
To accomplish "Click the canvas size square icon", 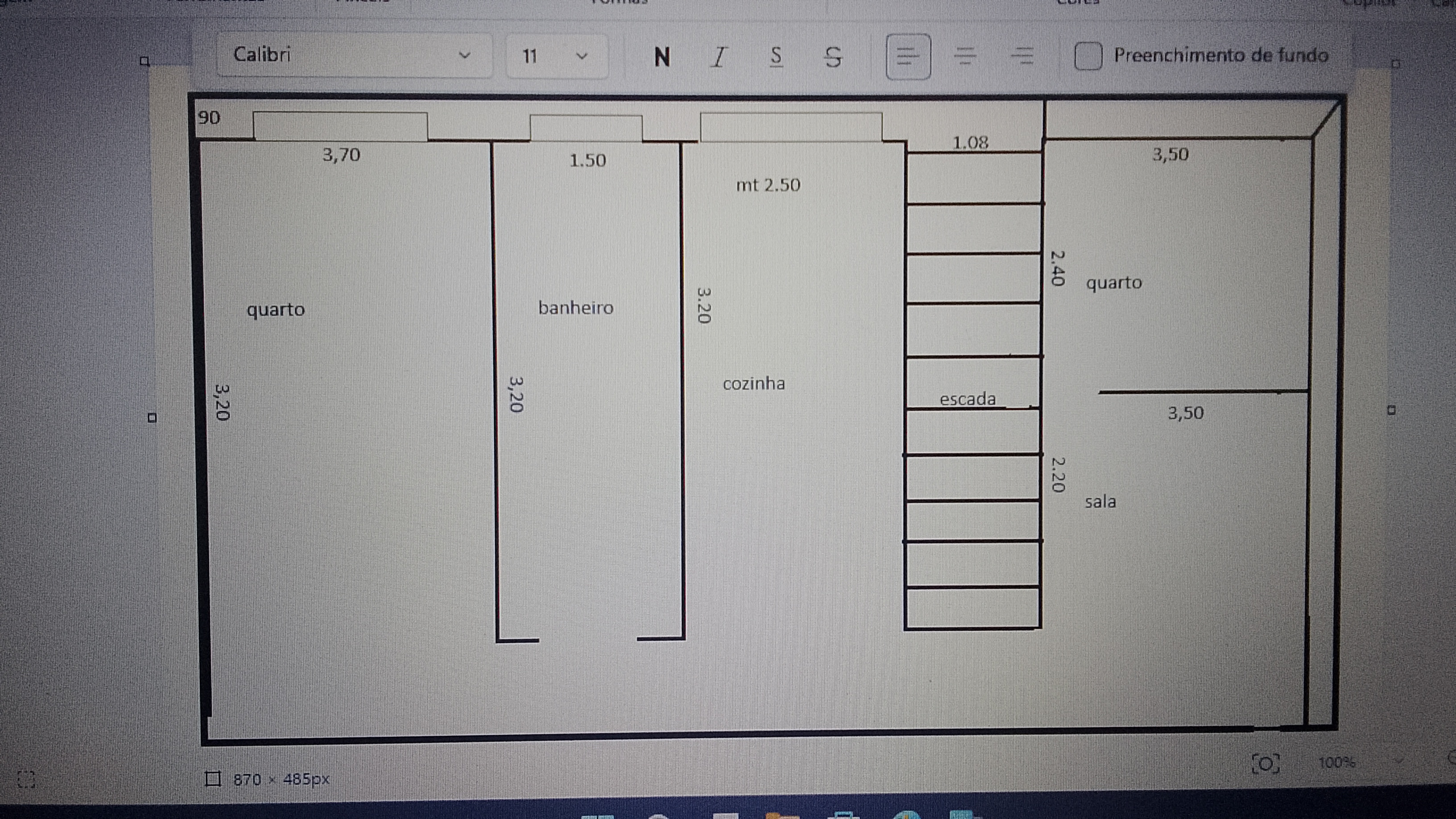I will (212, 779).
